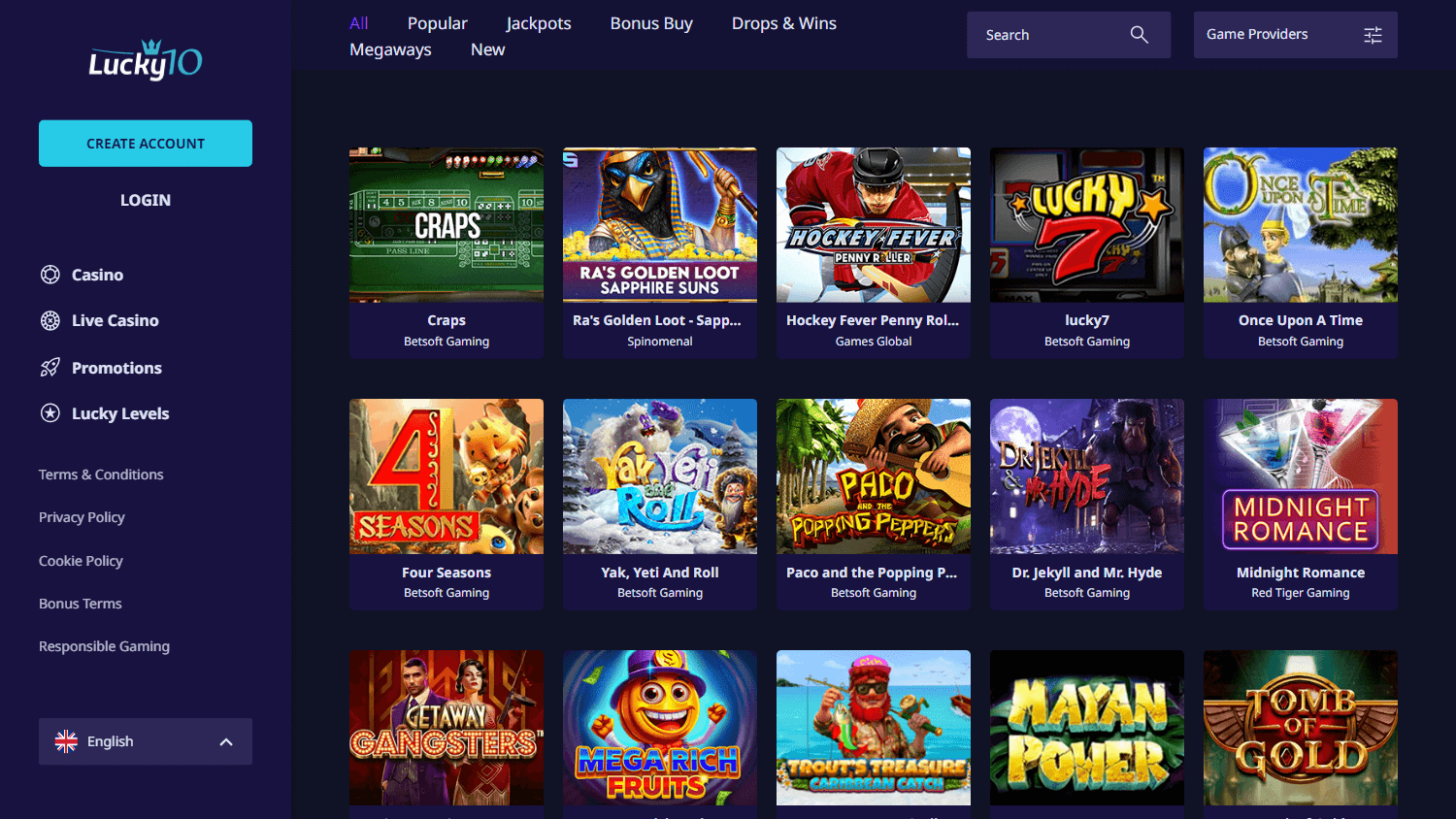
Task: Click the 'Four Seasons' title text
Action: pyautogui.click(x=447, y=573)
